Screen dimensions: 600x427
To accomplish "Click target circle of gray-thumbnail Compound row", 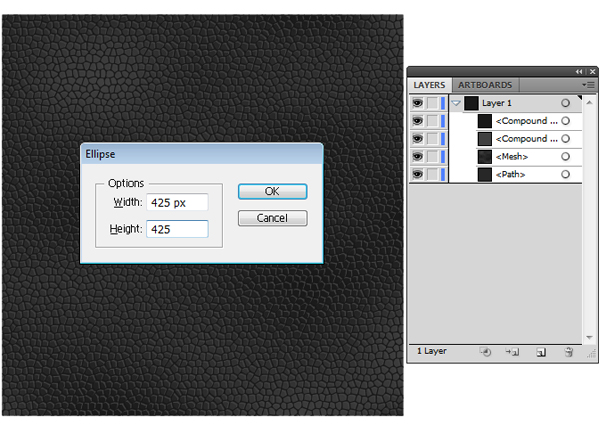I will coord(566,139).
